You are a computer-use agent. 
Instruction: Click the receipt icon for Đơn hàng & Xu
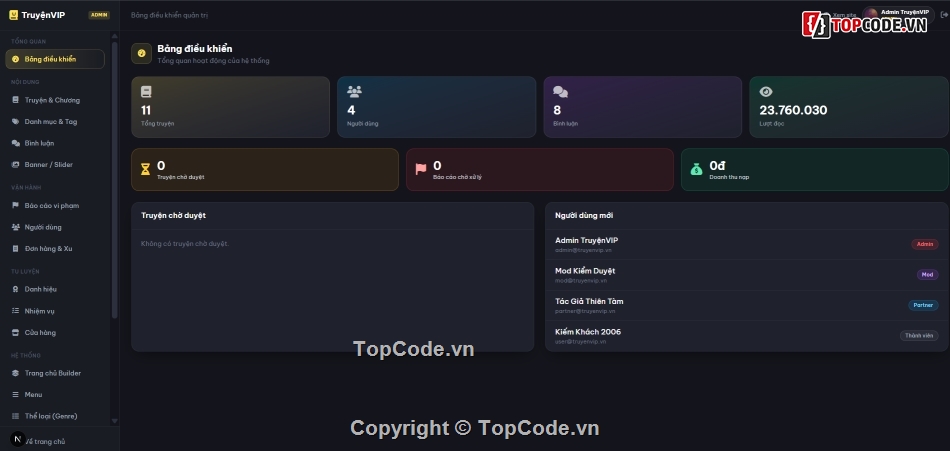coord(16,249)
